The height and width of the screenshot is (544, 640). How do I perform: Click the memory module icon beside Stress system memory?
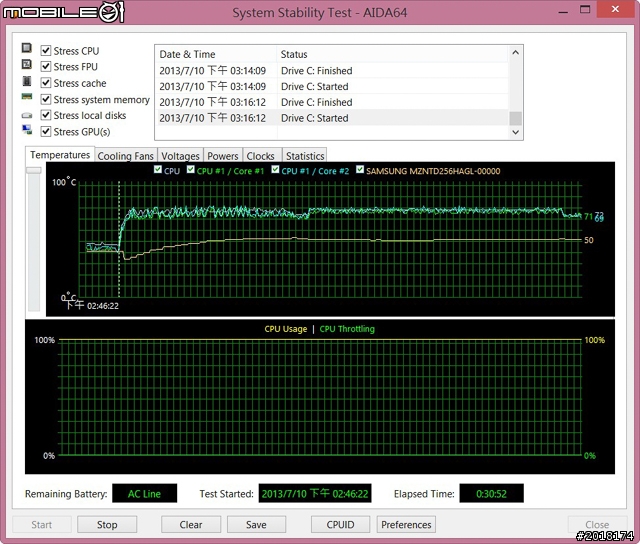coord(27,97)
